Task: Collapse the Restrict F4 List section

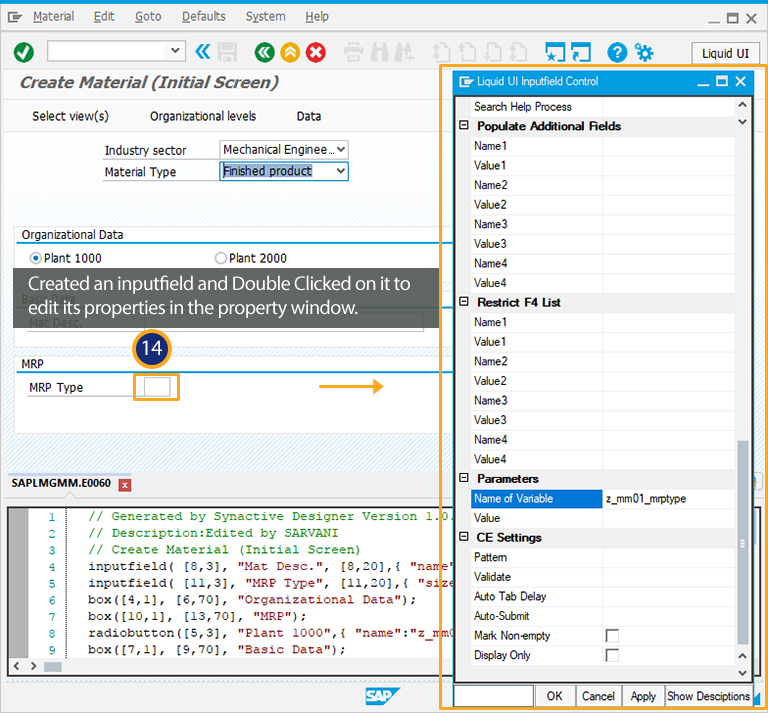Action: 464,302
